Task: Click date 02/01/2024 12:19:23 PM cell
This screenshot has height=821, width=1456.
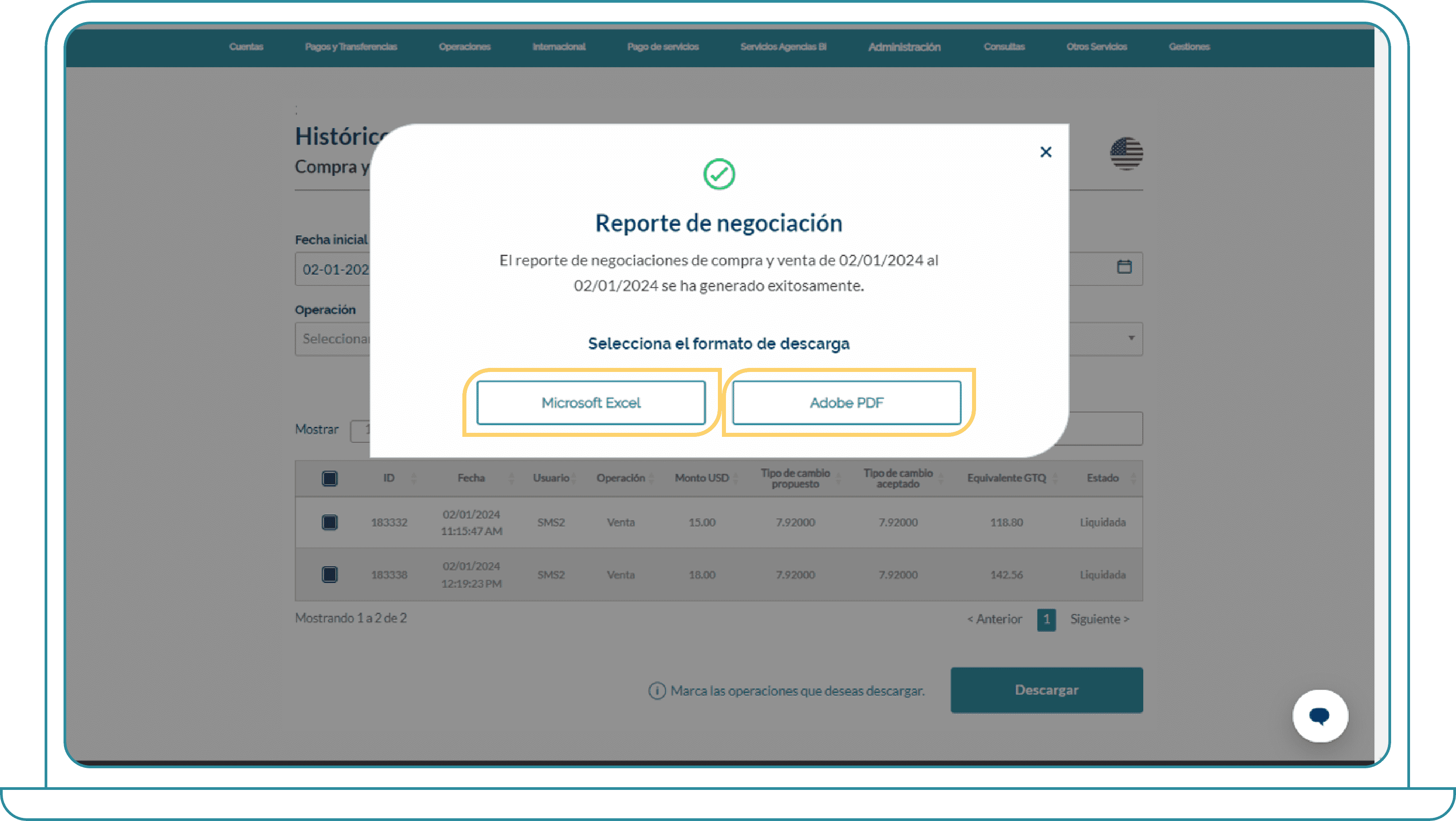Action: pos(471,574)
